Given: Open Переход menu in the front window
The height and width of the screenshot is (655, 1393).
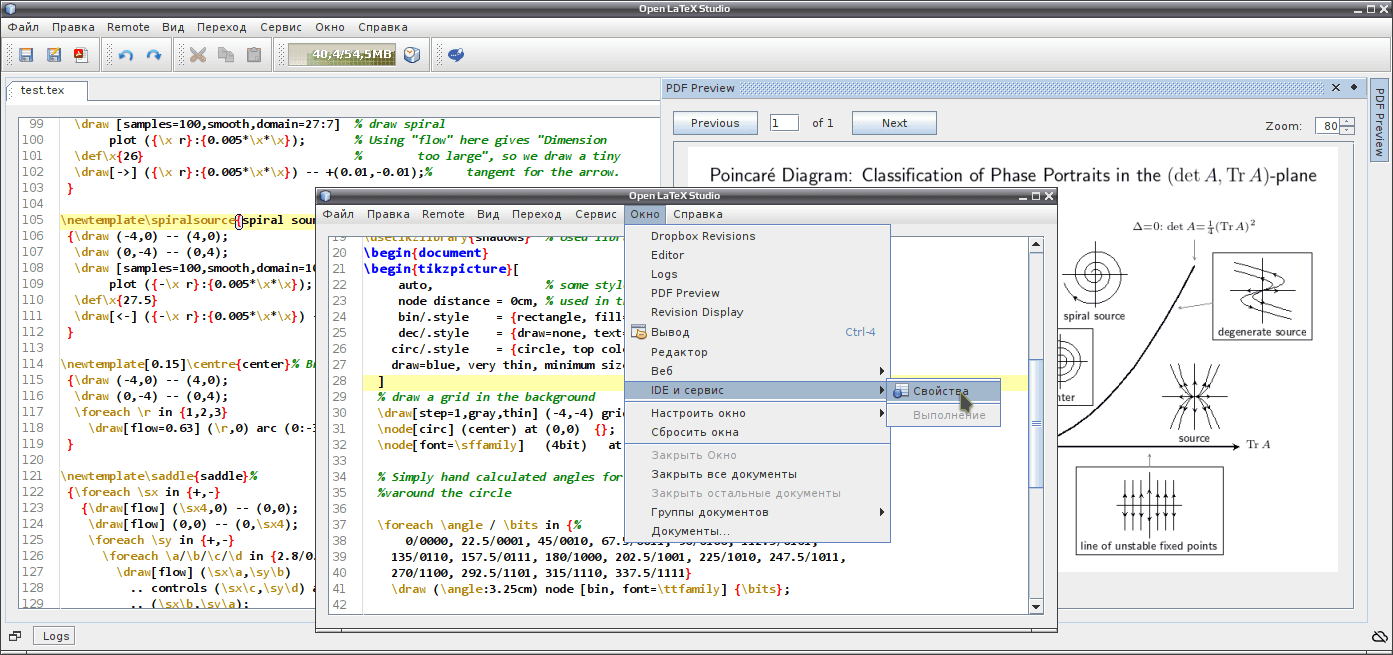Looking at the screenshot, I should [x=536, y=214].
